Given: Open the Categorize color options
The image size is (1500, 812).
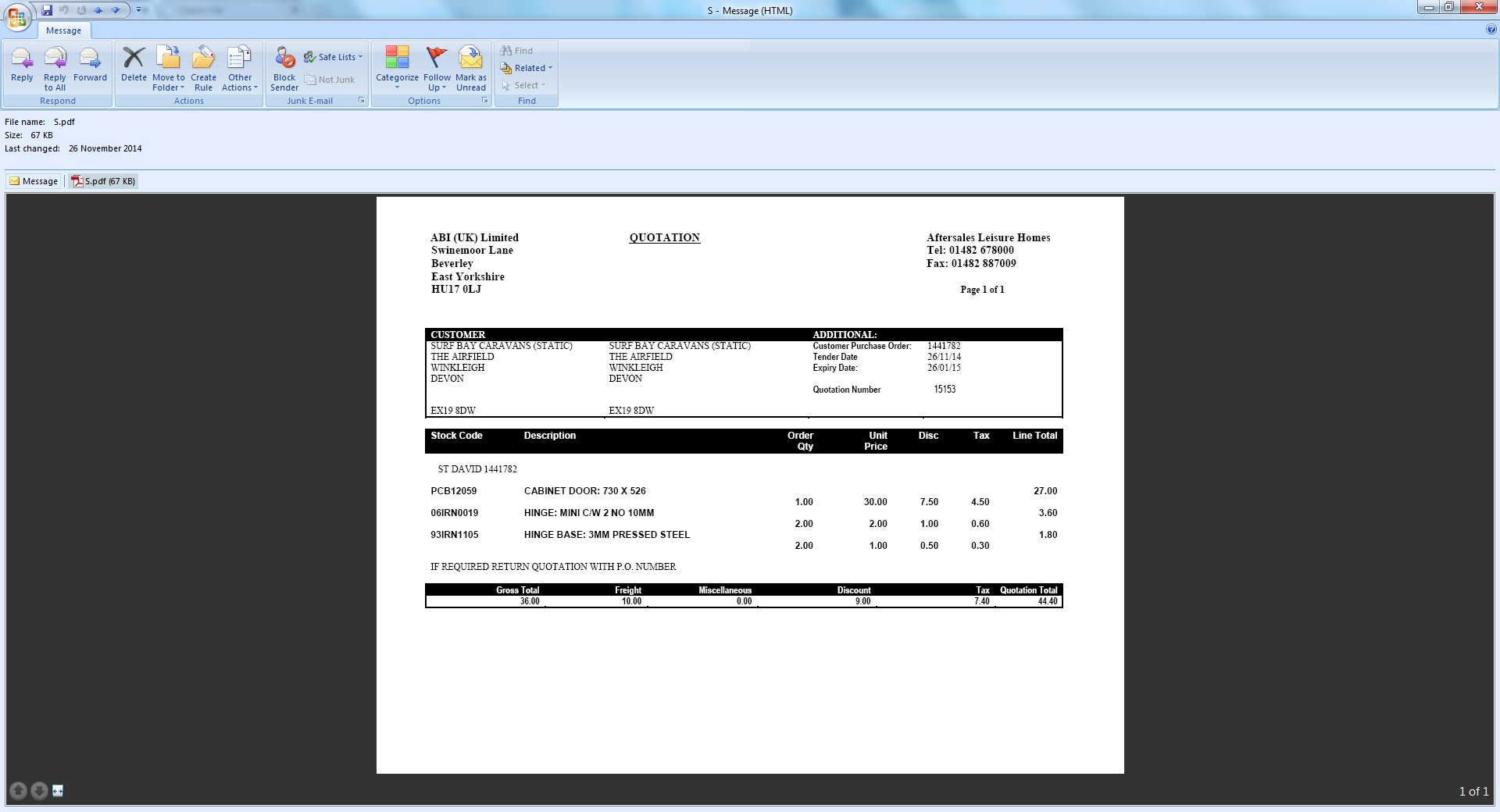Looking at the screenshot, I should tap(397, 69).
